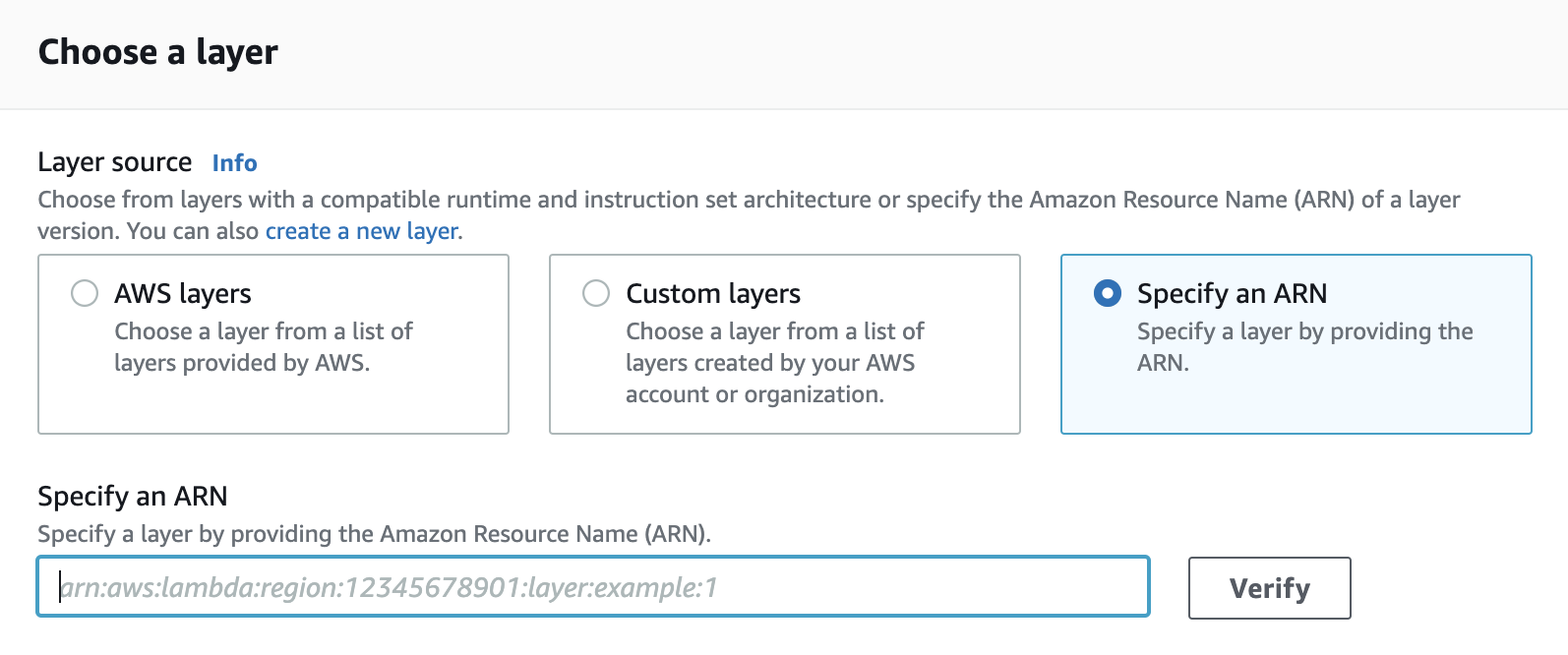Open the Info link beside Layer source
Screen dimensions: 1568x655
[234, 163]
